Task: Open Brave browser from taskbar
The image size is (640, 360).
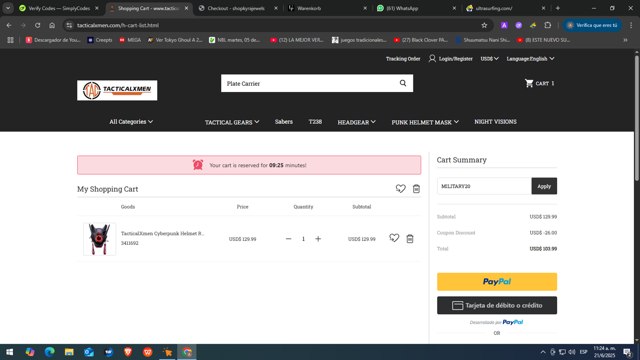Action: point(128,352)
